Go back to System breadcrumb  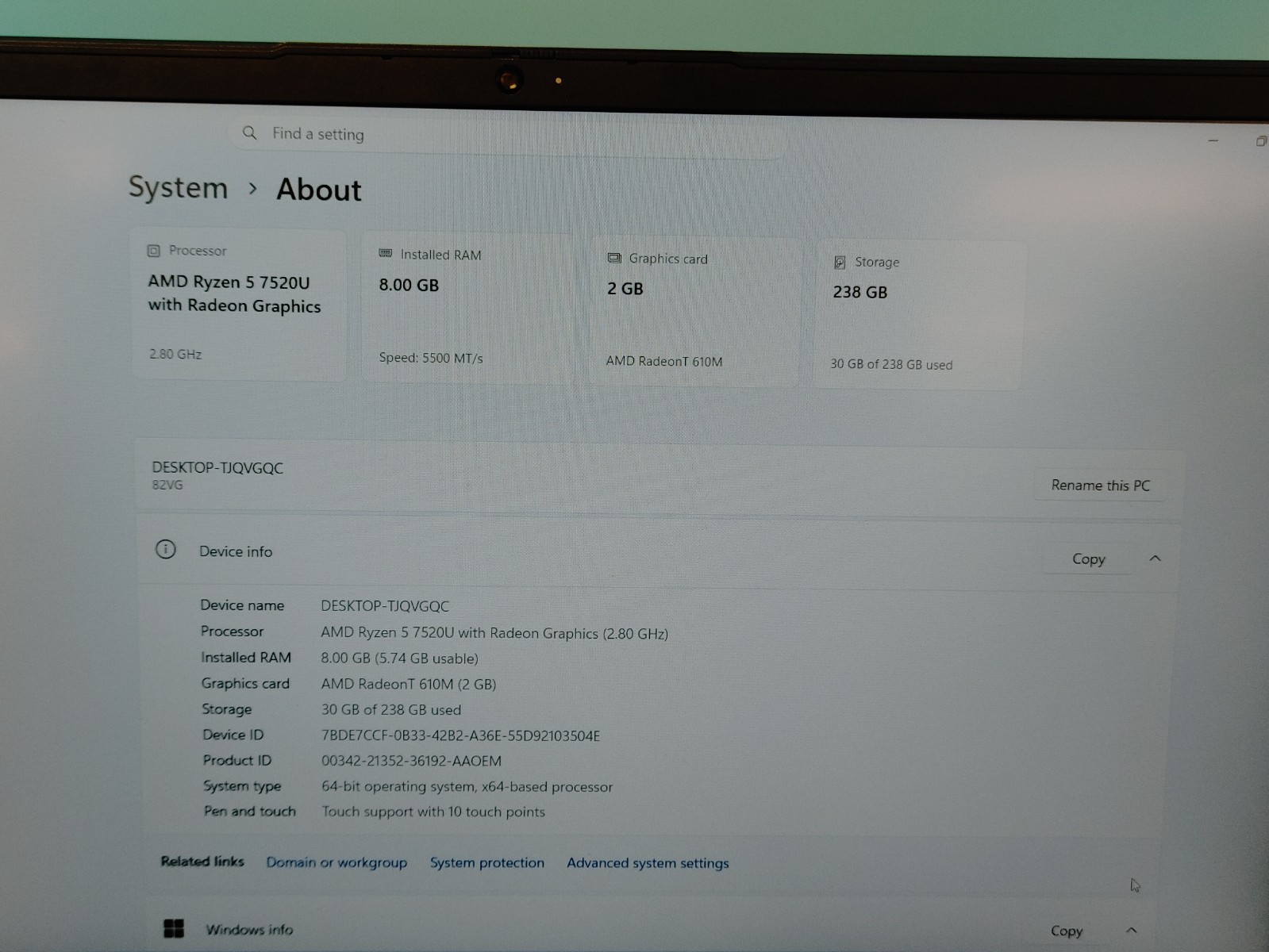pos(179,188)
